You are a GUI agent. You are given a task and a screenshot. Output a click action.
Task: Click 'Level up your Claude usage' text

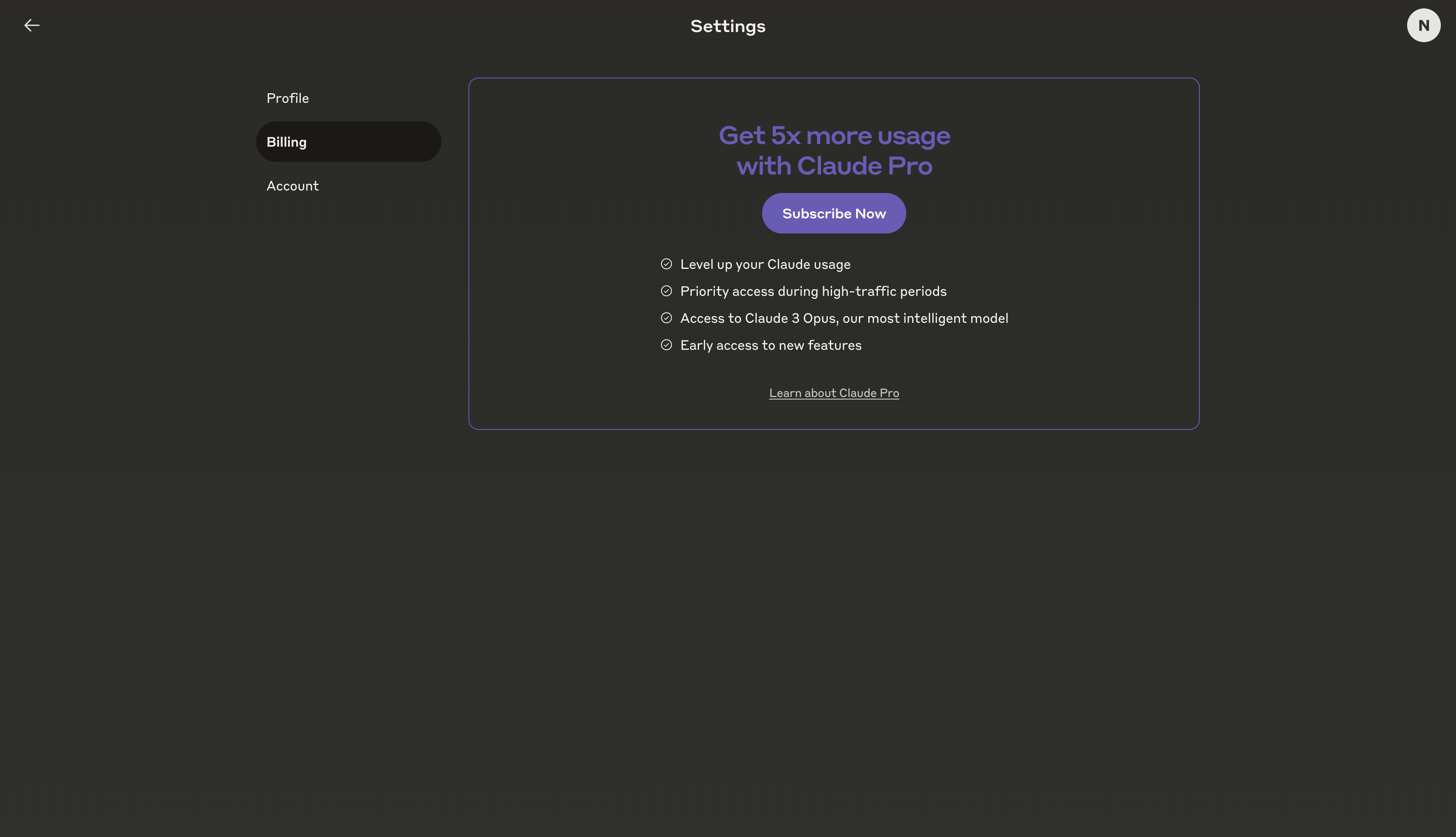(765, 264)
